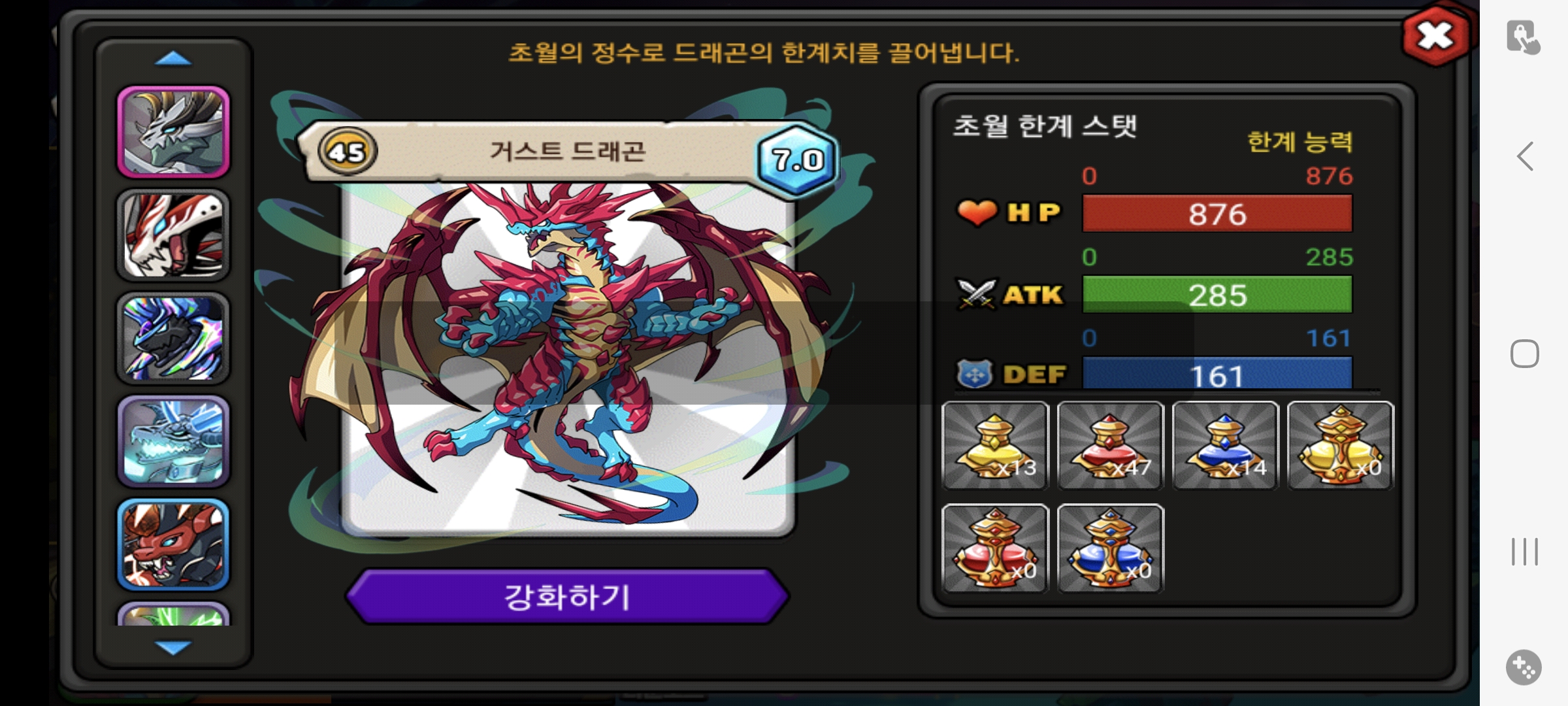Tap the red HP 876 bar
Image resolution: width=1568 pixels, height=706 pixels.
tap(1217, 214)
